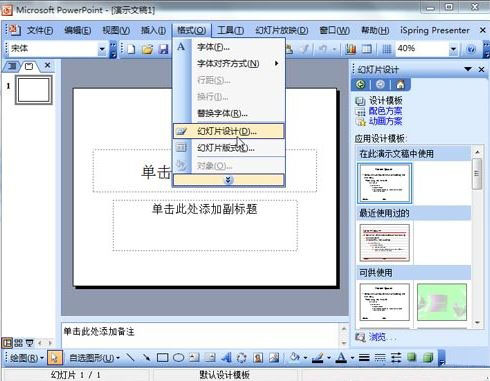Click the Insert Table toolbar icon
490x381 pixels.
point(367,49)
